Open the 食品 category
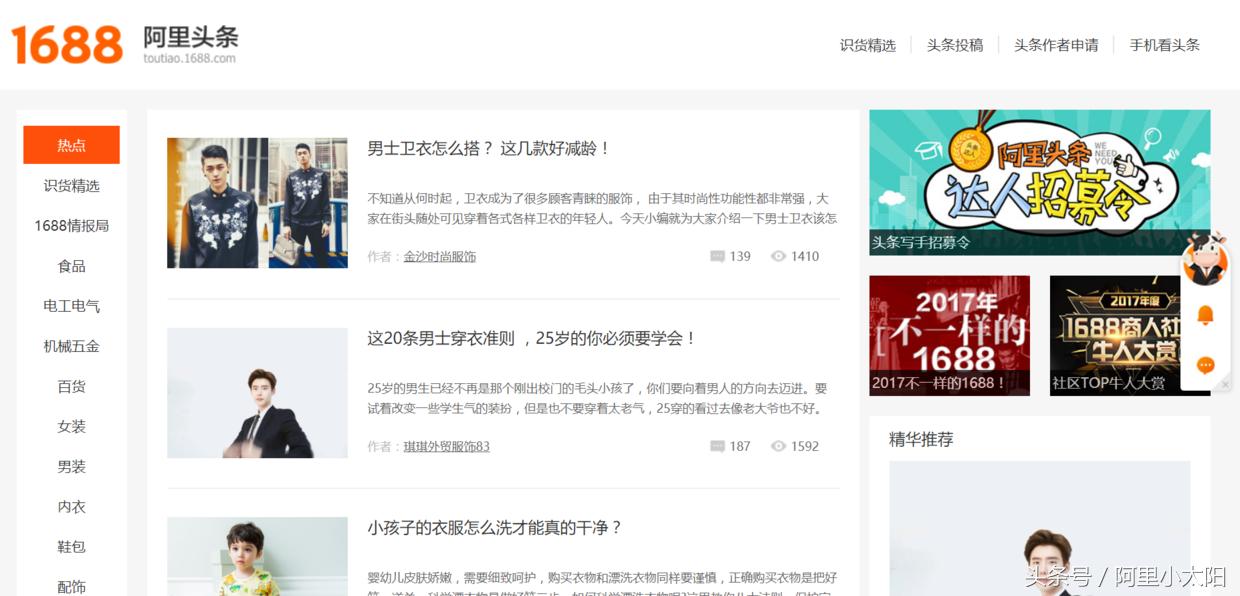The height and width of the screenshot is (596, 1240). tap(71, 265)
